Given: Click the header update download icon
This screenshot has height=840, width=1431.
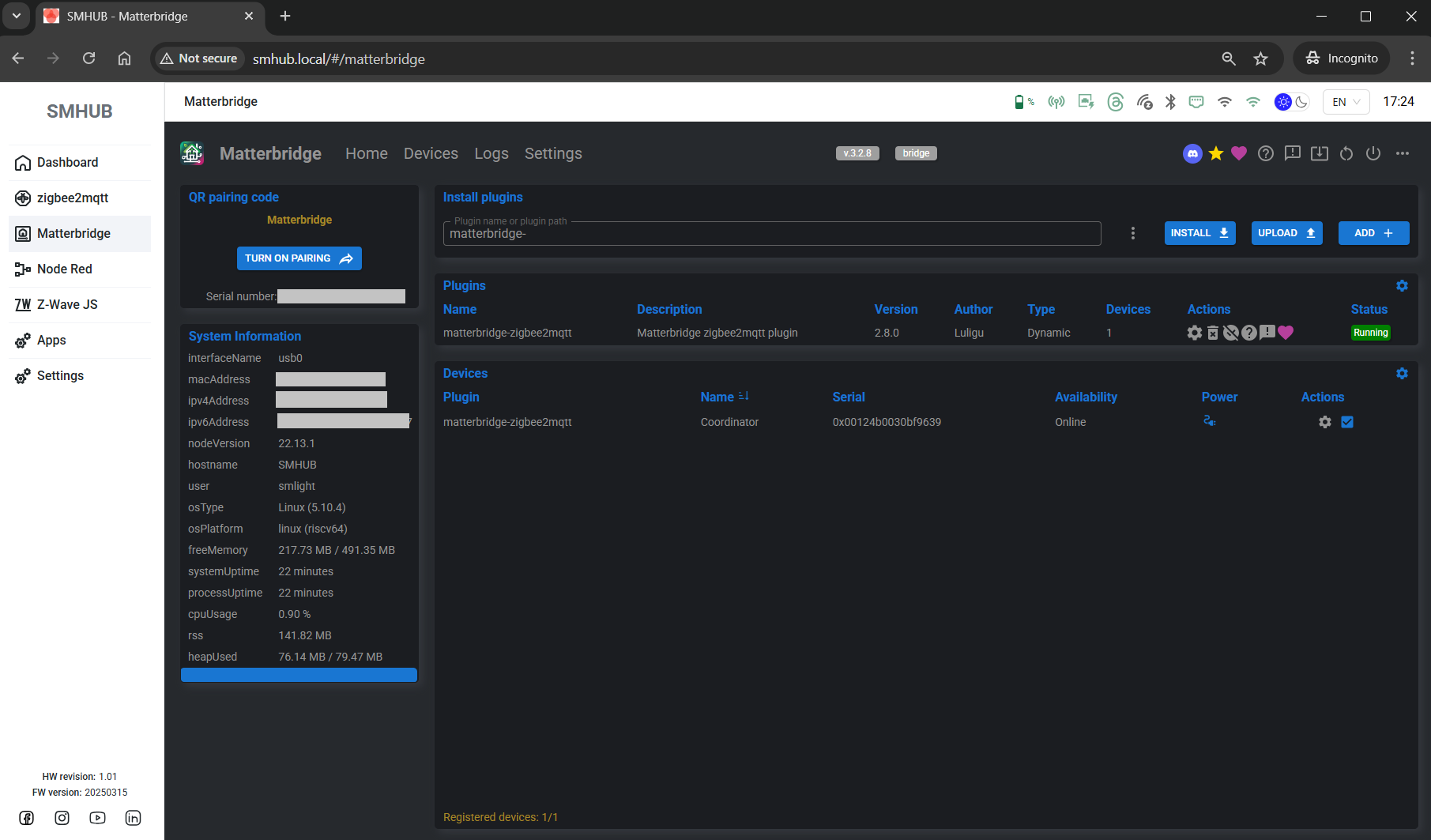Looking at the screenshot, I should [x=1320, y=154].
